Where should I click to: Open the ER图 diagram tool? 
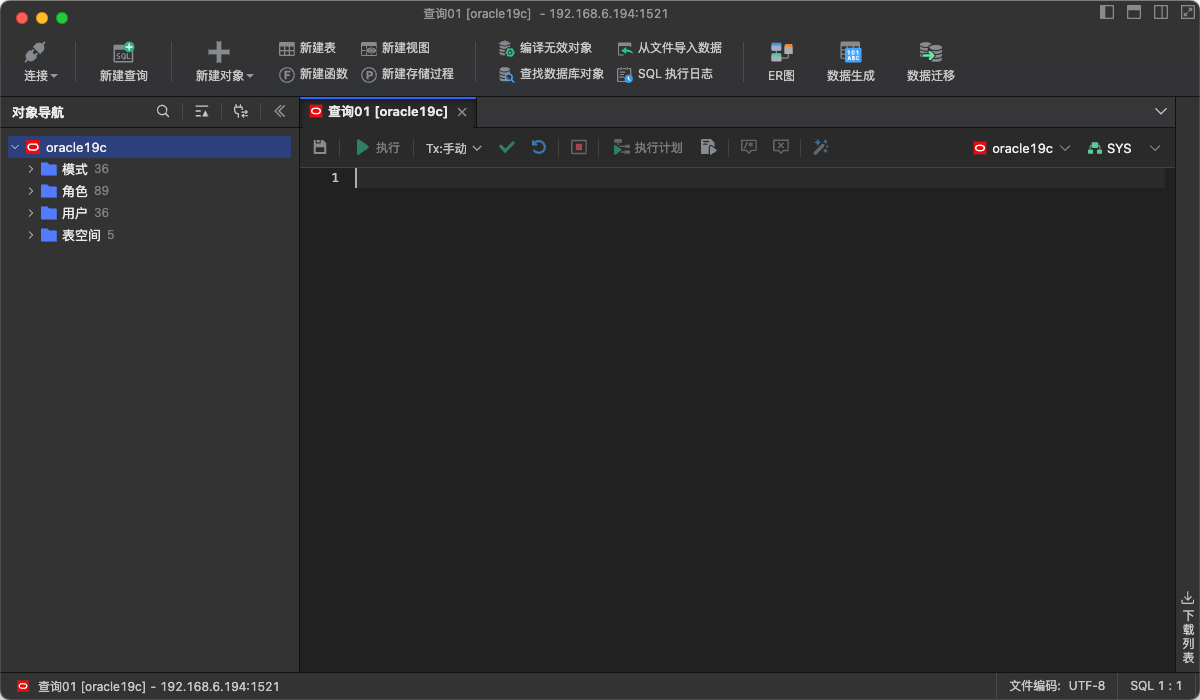click(x=780, y=60)
